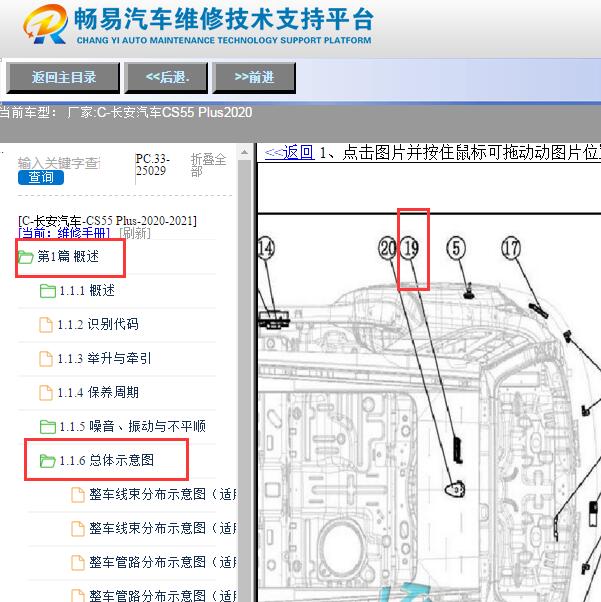
Task: Select the 1.1.2 识别代码 entry
Action: (98, 325)
